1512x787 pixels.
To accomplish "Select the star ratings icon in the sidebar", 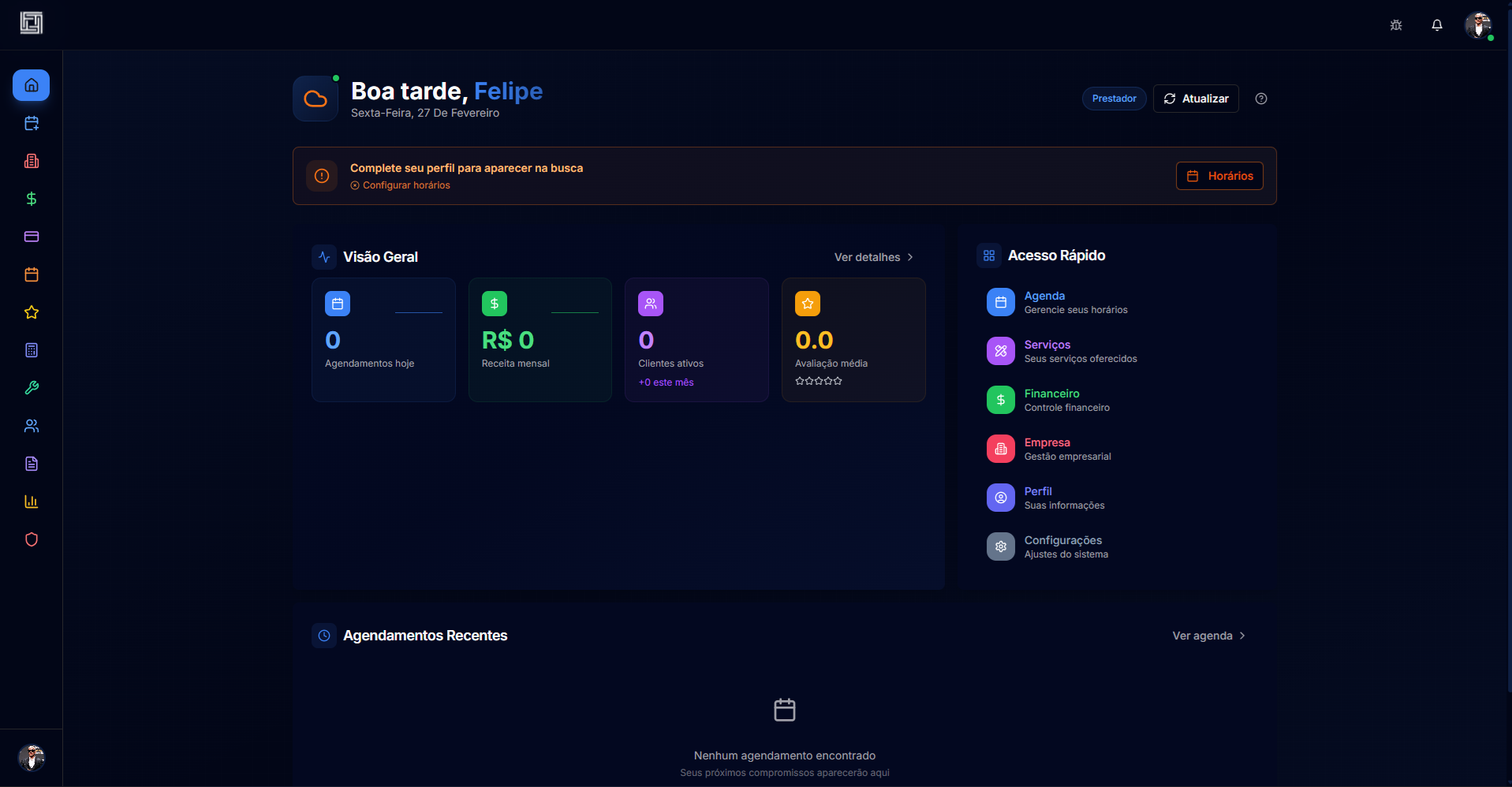I will click(x=31, y=312).
